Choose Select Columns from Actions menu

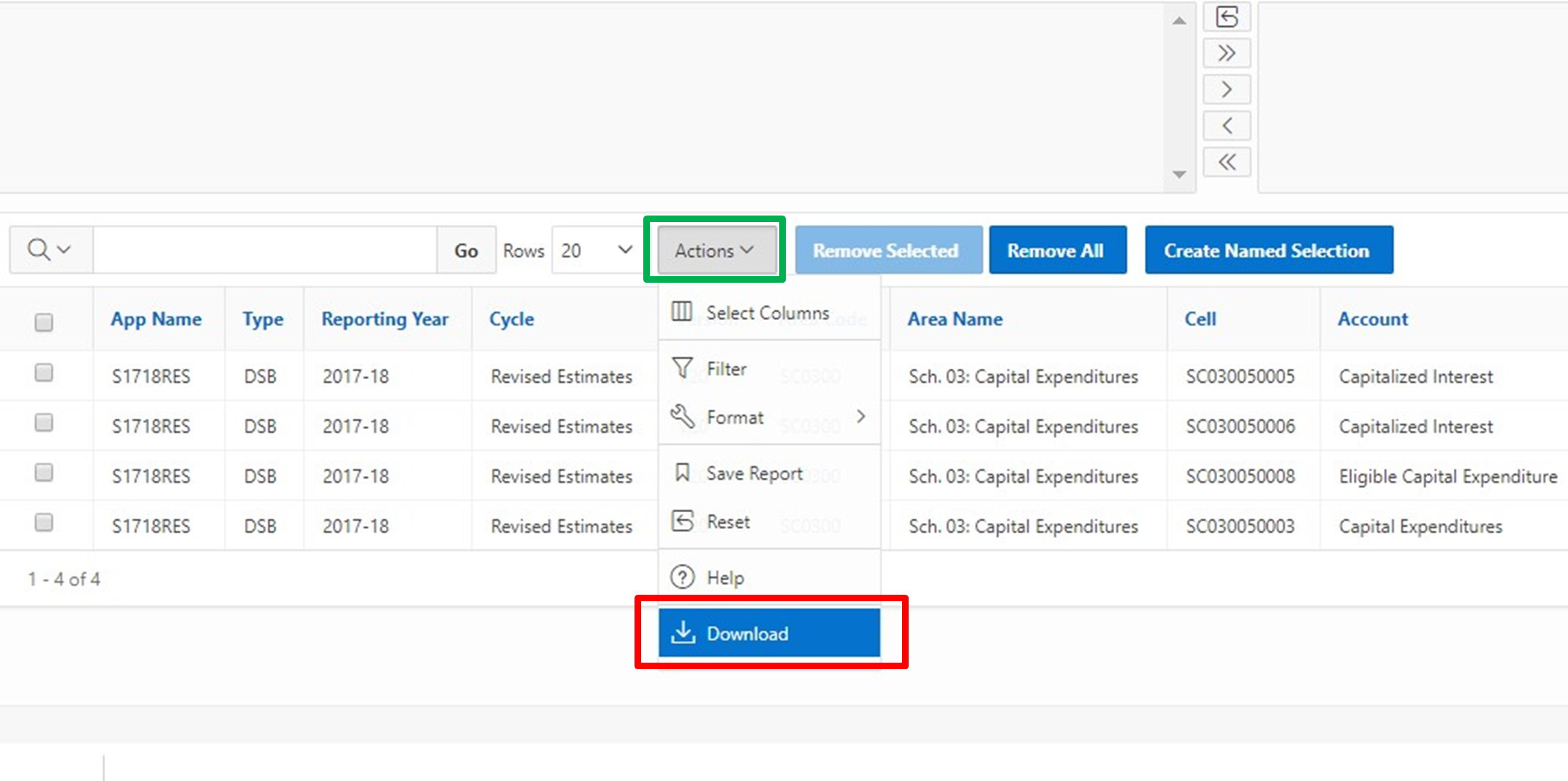coord(767,313)
